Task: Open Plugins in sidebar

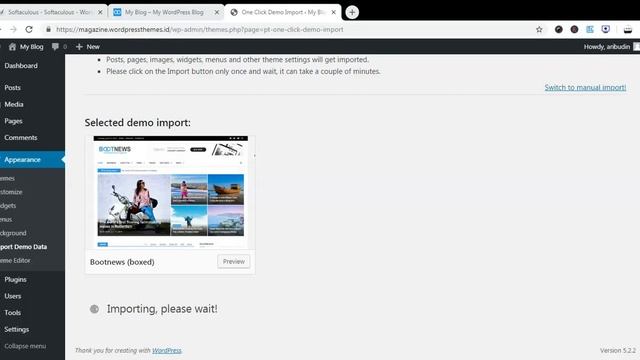Action: point(16,280)
